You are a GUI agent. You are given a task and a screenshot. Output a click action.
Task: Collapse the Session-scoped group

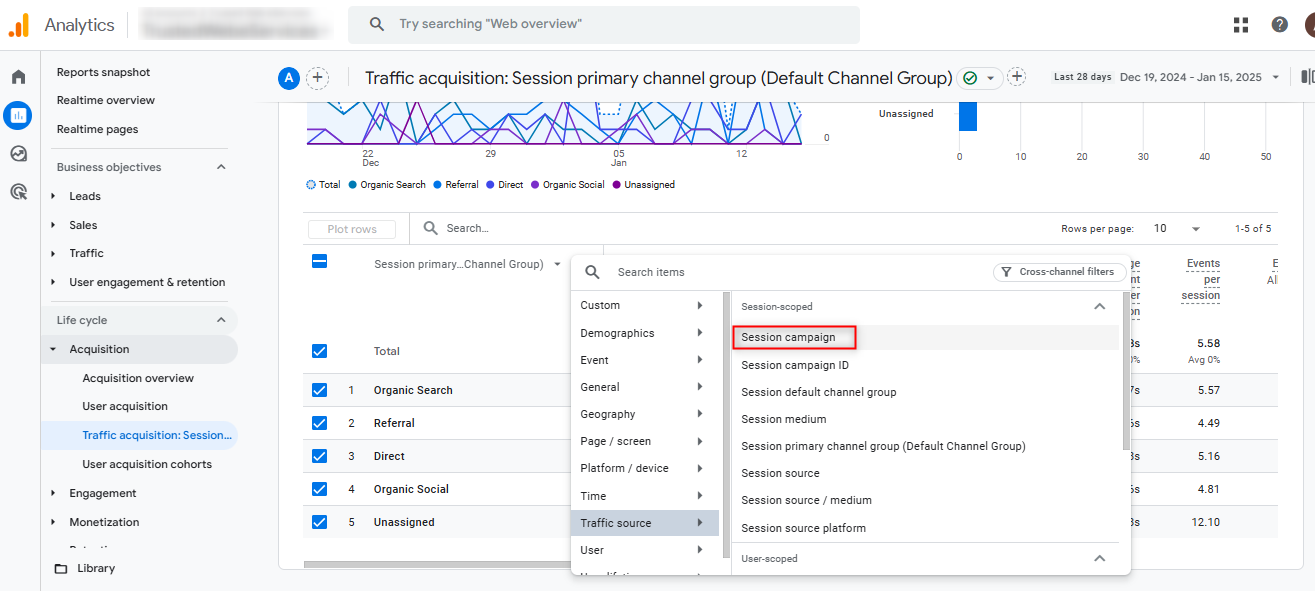pos(1099,307)
